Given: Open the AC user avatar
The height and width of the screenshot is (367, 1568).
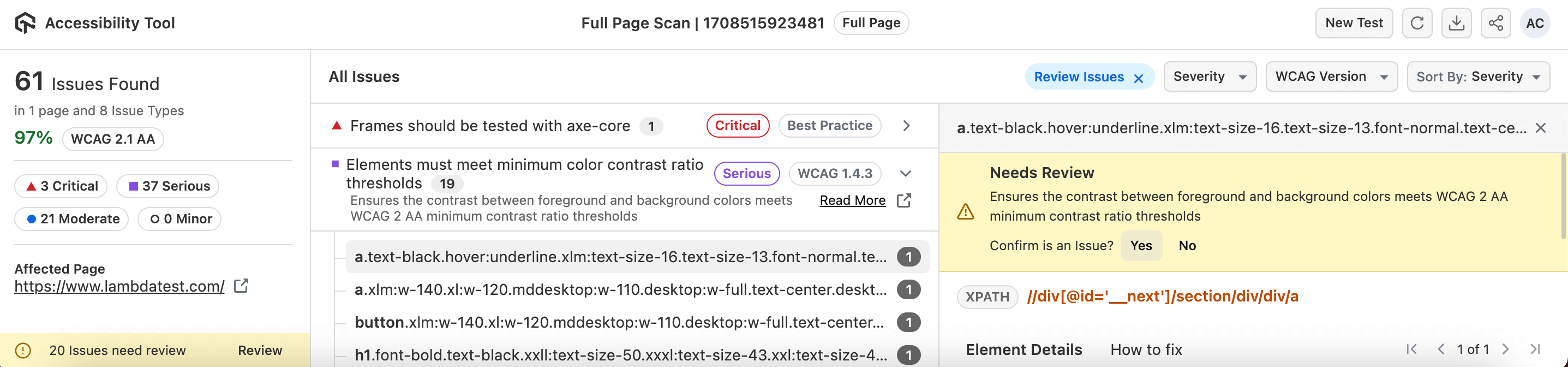Looking at the screenshot, I should tap(1535, 23).
